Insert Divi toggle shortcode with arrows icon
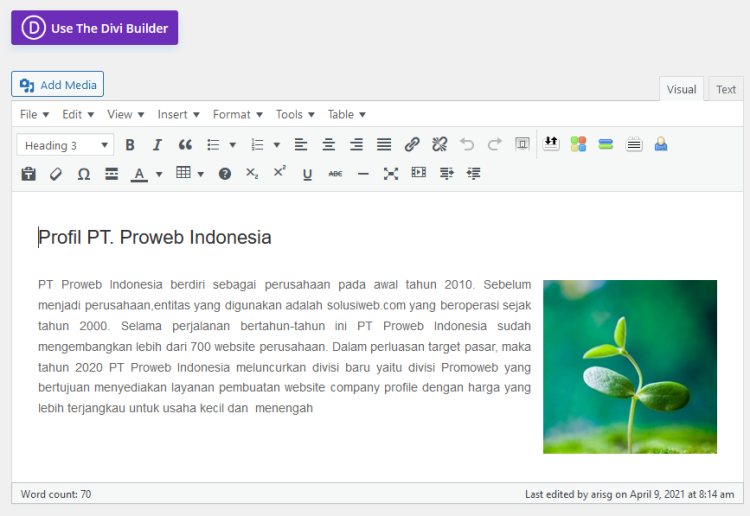Image resolution: width=750 pixels, height=516 pixels. [551, 143]
